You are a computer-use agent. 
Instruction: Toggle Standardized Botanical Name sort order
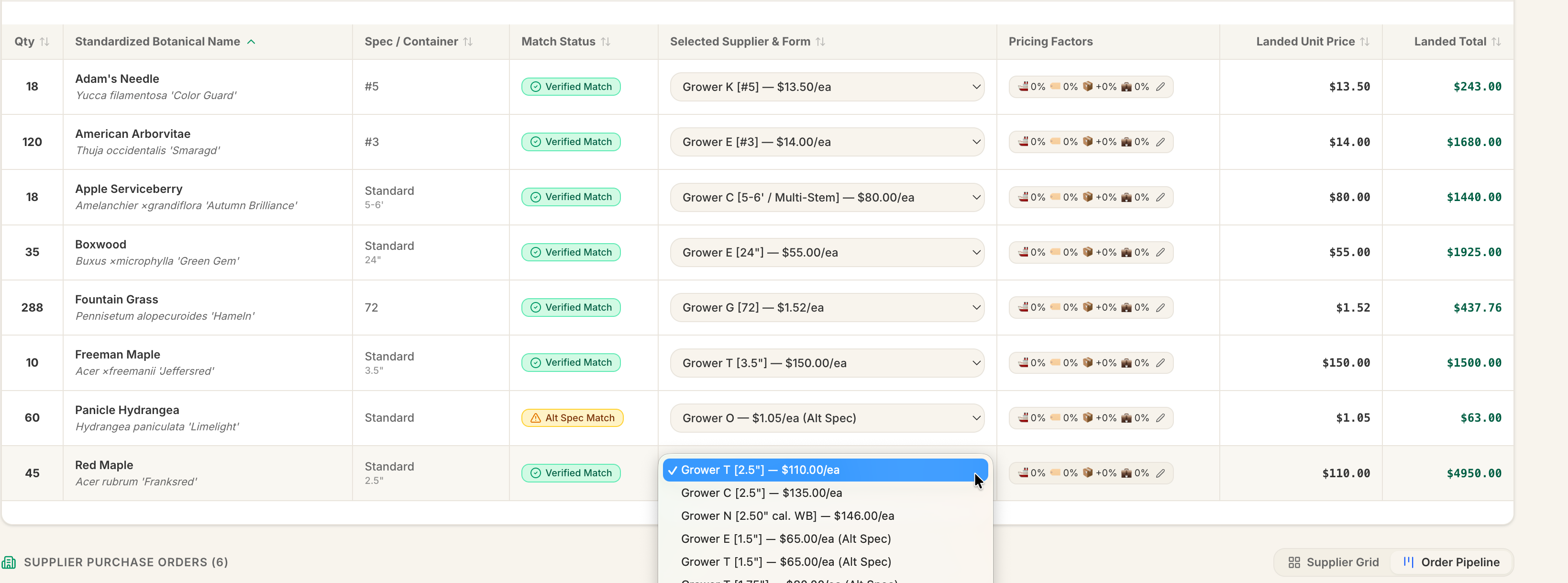click(x=251, y=42)
